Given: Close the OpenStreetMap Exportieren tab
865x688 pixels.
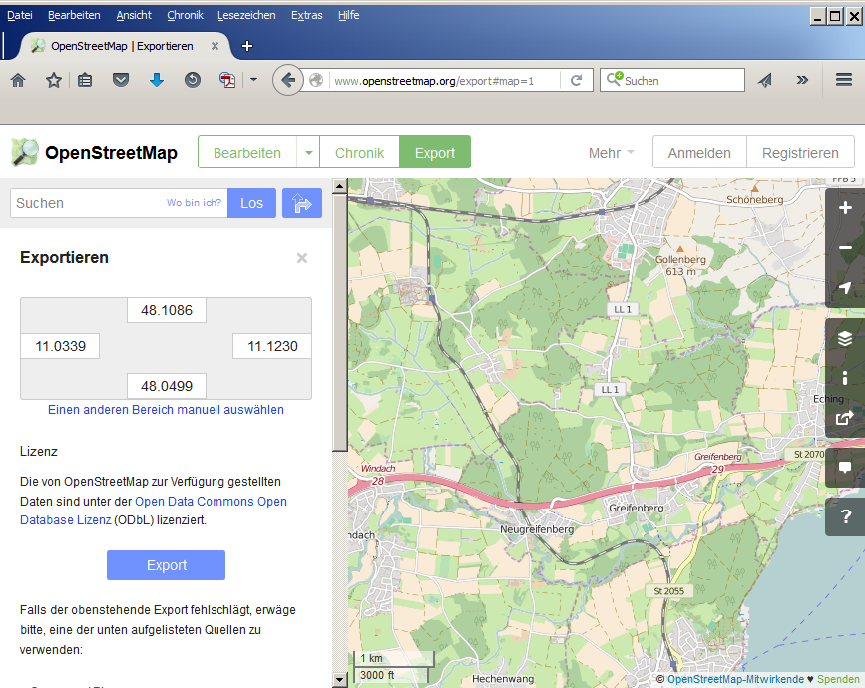Looking at the screenshot, I should [x=215, y=46].
